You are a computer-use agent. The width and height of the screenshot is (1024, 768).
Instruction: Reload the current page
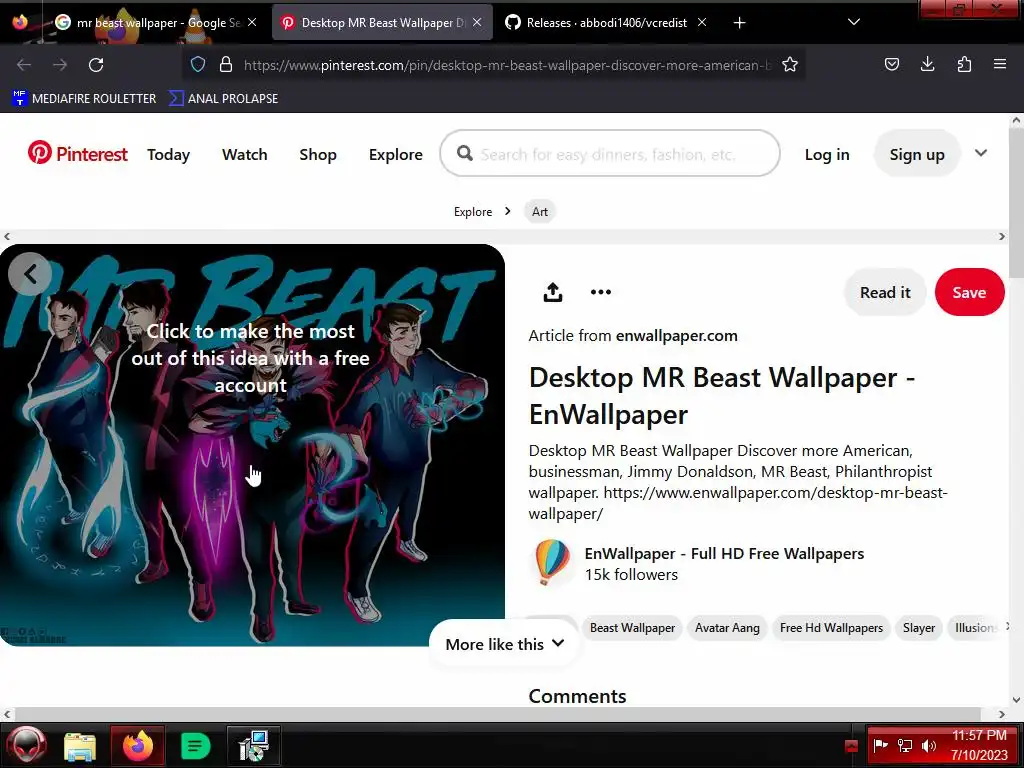(x=96, y=65)
